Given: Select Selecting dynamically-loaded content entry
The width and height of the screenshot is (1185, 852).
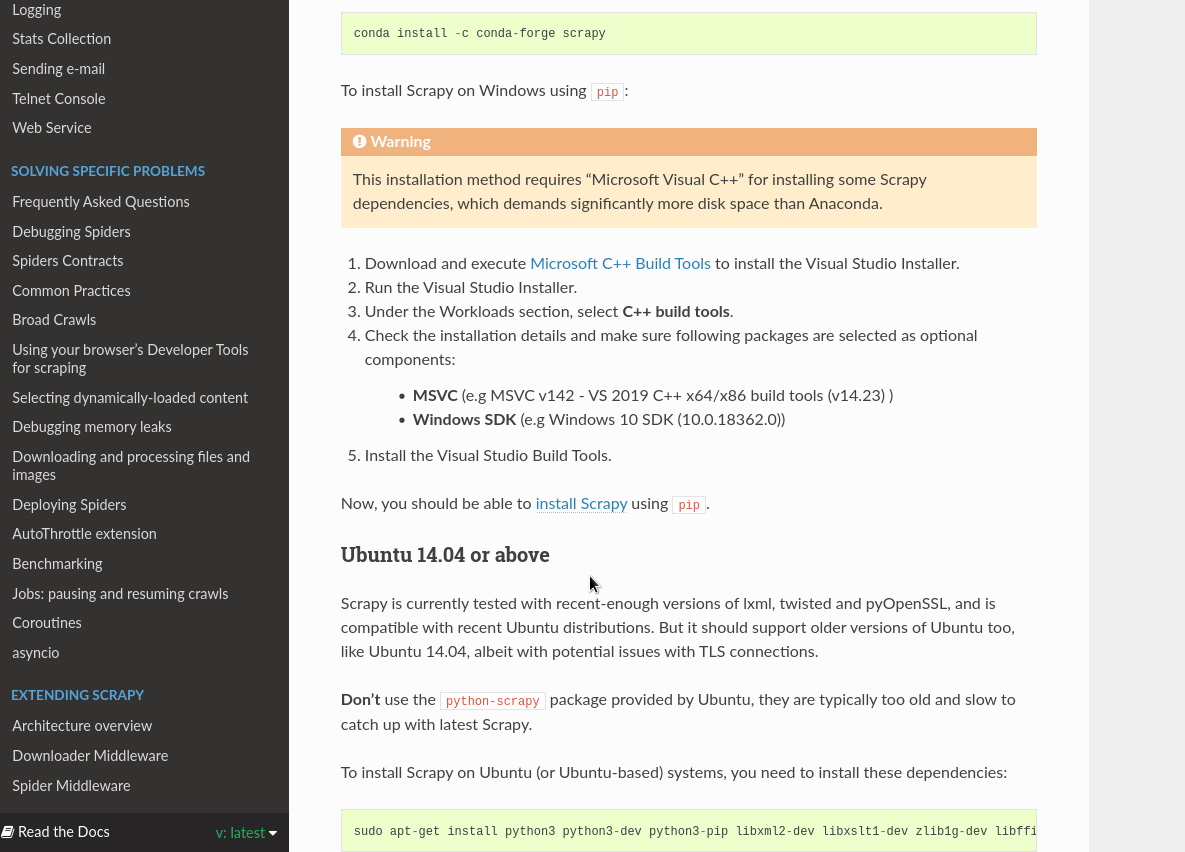Looking at the screenshot, I should (130, 398).
